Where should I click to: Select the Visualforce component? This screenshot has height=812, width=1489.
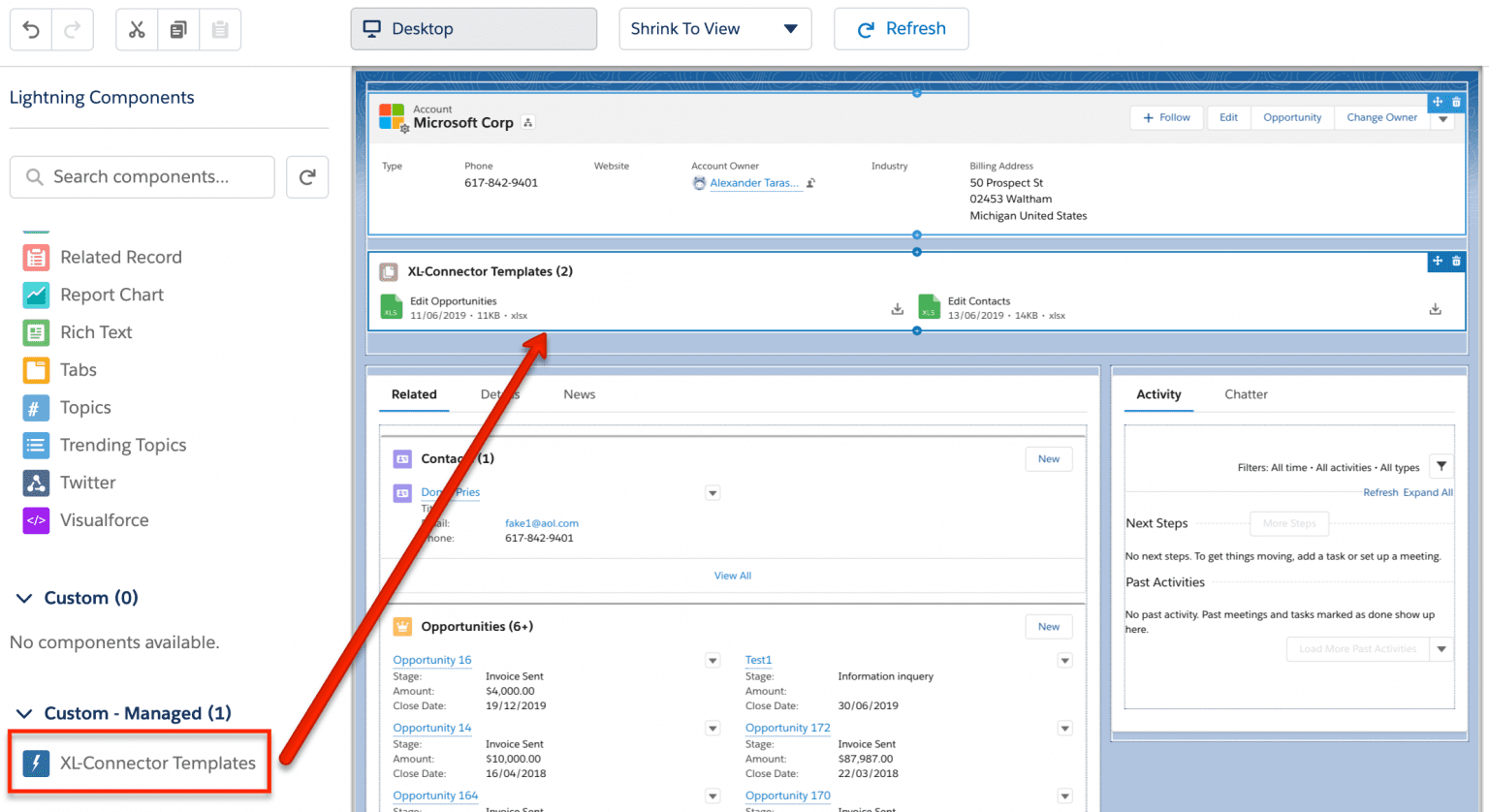104,520
